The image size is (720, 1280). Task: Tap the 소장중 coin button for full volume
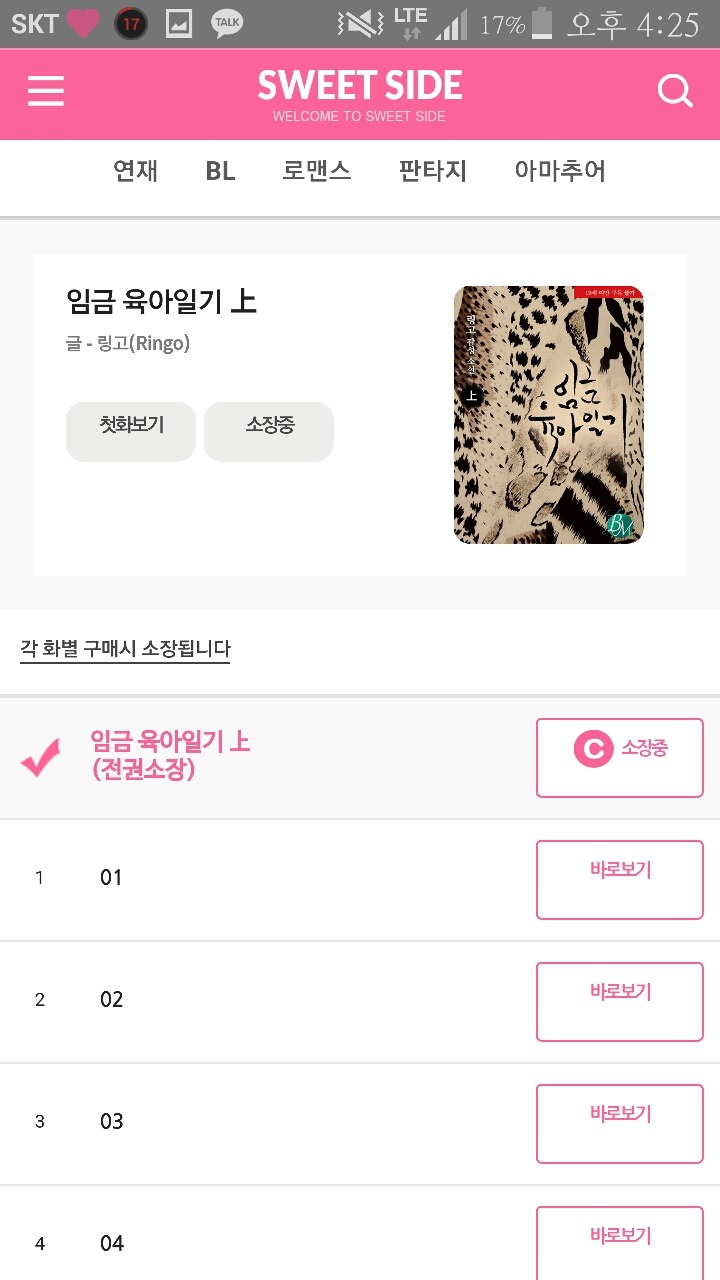pos(620,758)
